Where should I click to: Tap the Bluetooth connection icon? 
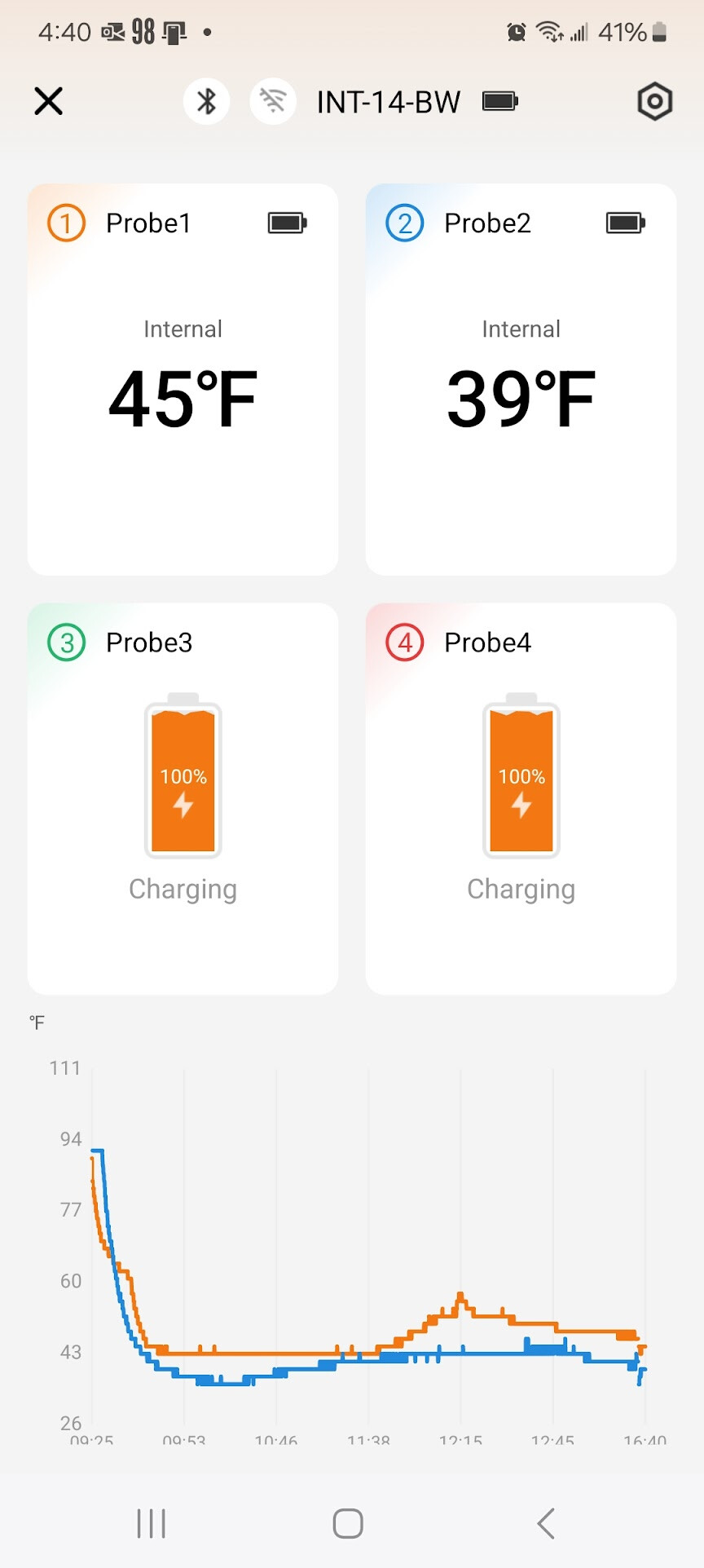(x=207, y=102)
